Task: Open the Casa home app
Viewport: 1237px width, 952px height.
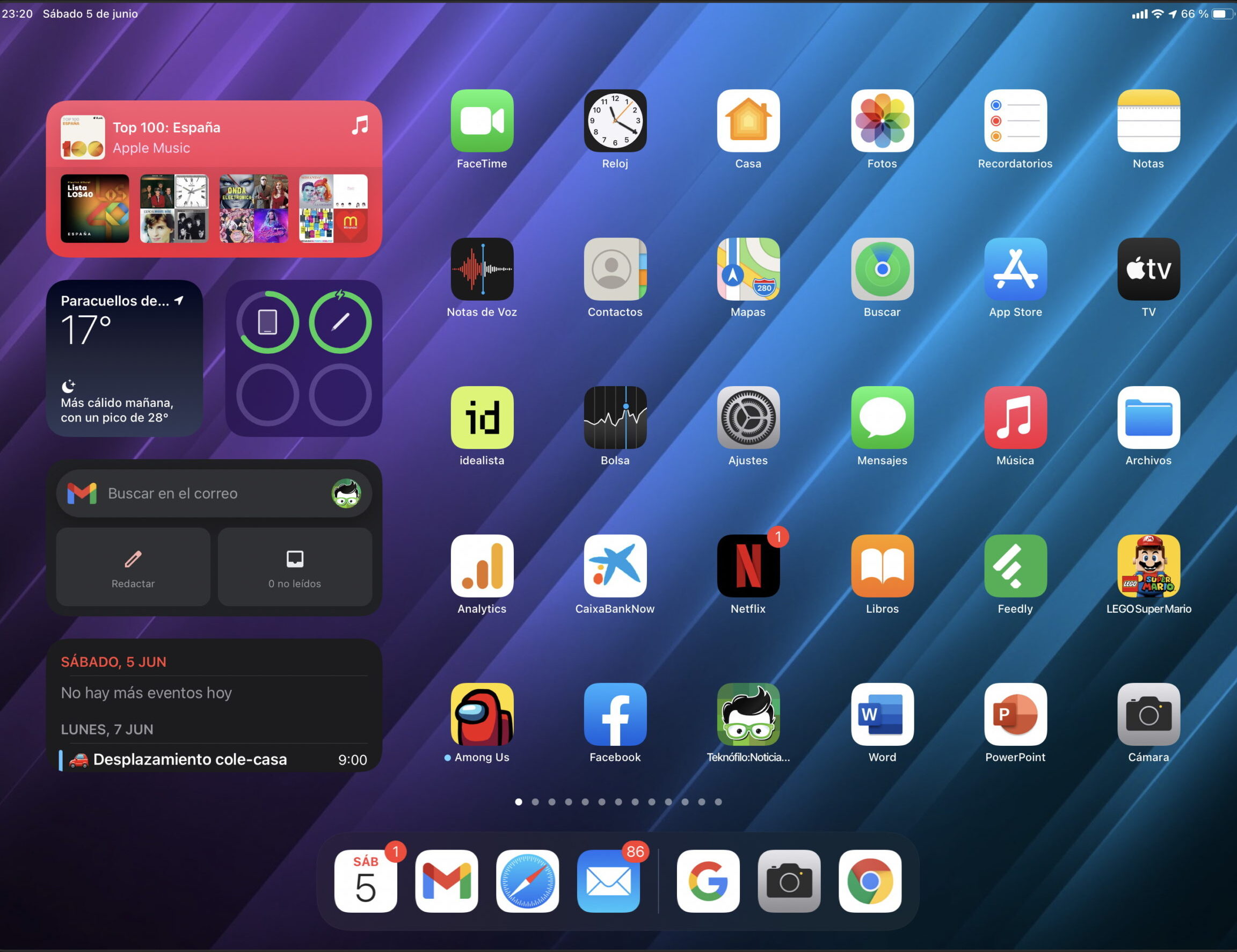Action: pyautogui.click(x=748, y=121)
